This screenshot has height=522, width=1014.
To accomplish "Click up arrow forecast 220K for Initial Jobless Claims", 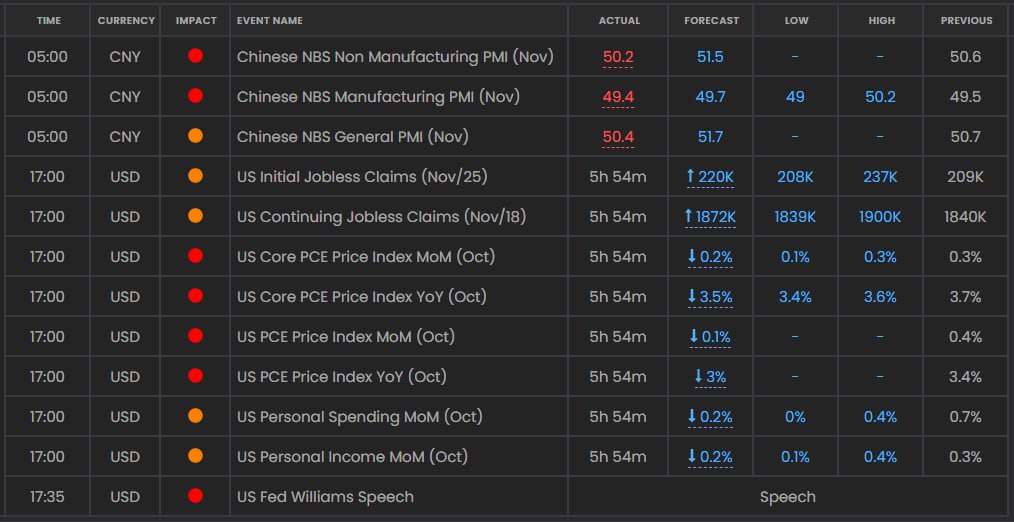I will [691, 177].
